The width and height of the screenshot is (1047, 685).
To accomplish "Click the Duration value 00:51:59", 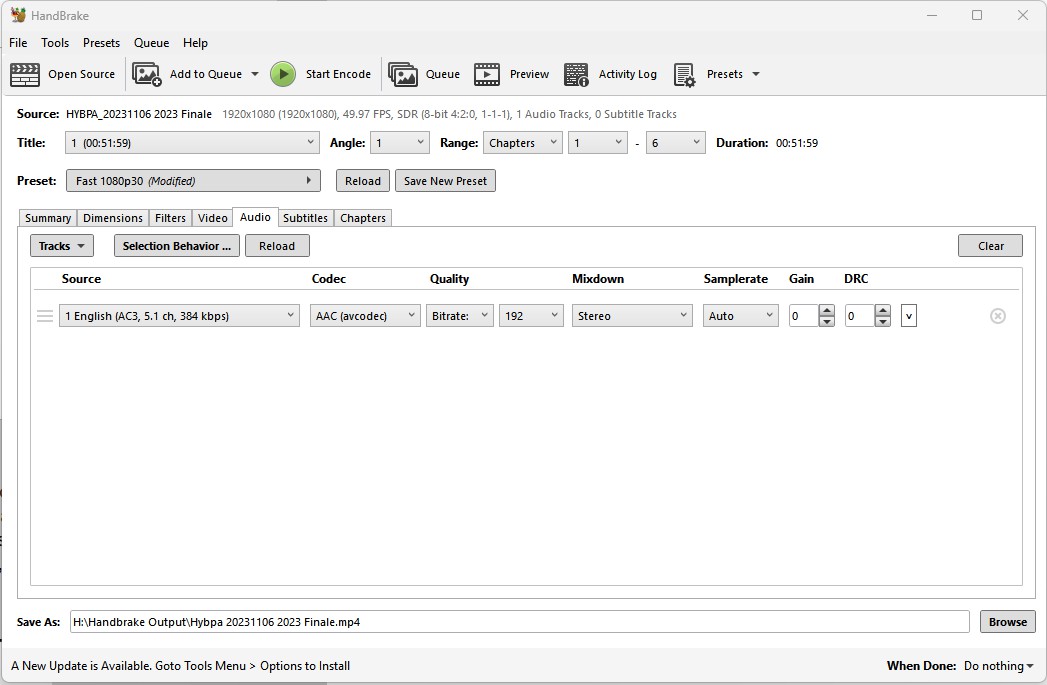I will tap(797, 143).
